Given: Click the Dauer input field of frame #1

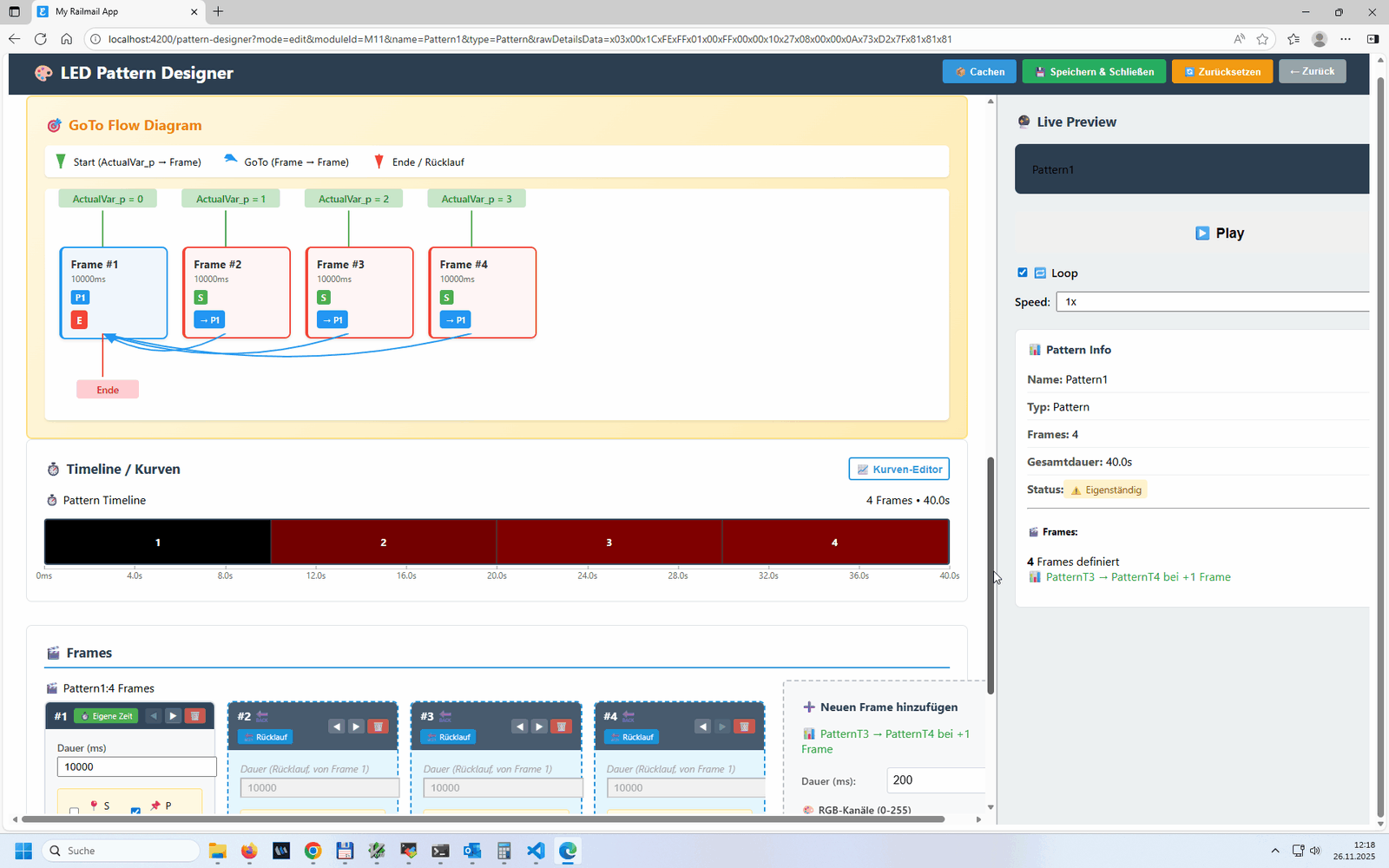Looking at the screenshot, I should (136, 767).
